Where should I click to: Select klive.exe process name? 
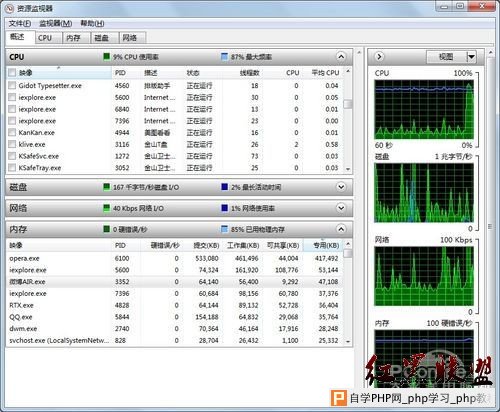click(x=32, y=144)
